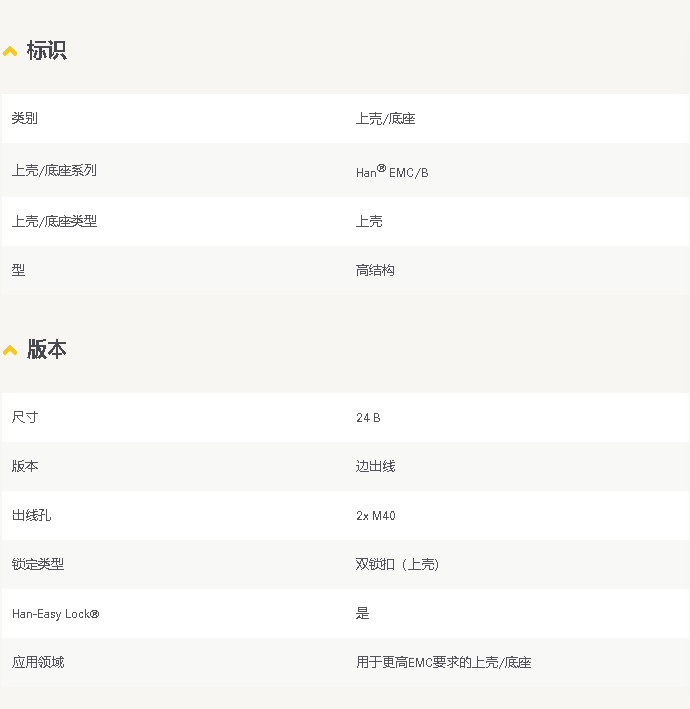Select the 版本 row label in the table
Viewport: 690px width, 709px height.
[25, 466]
